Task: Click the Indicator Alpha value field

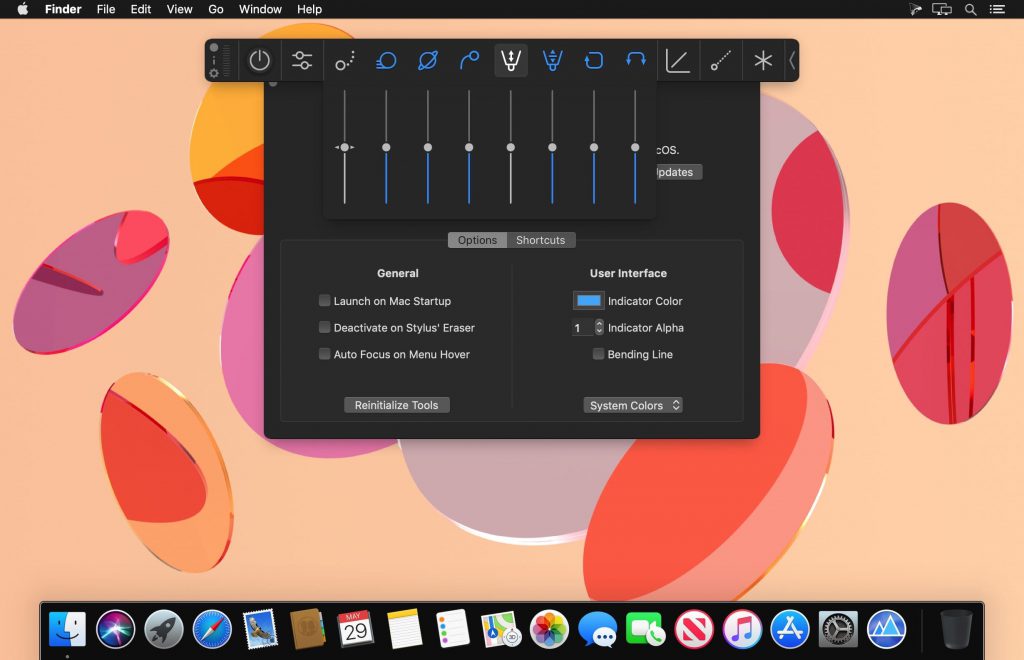Action: (581, 328)
